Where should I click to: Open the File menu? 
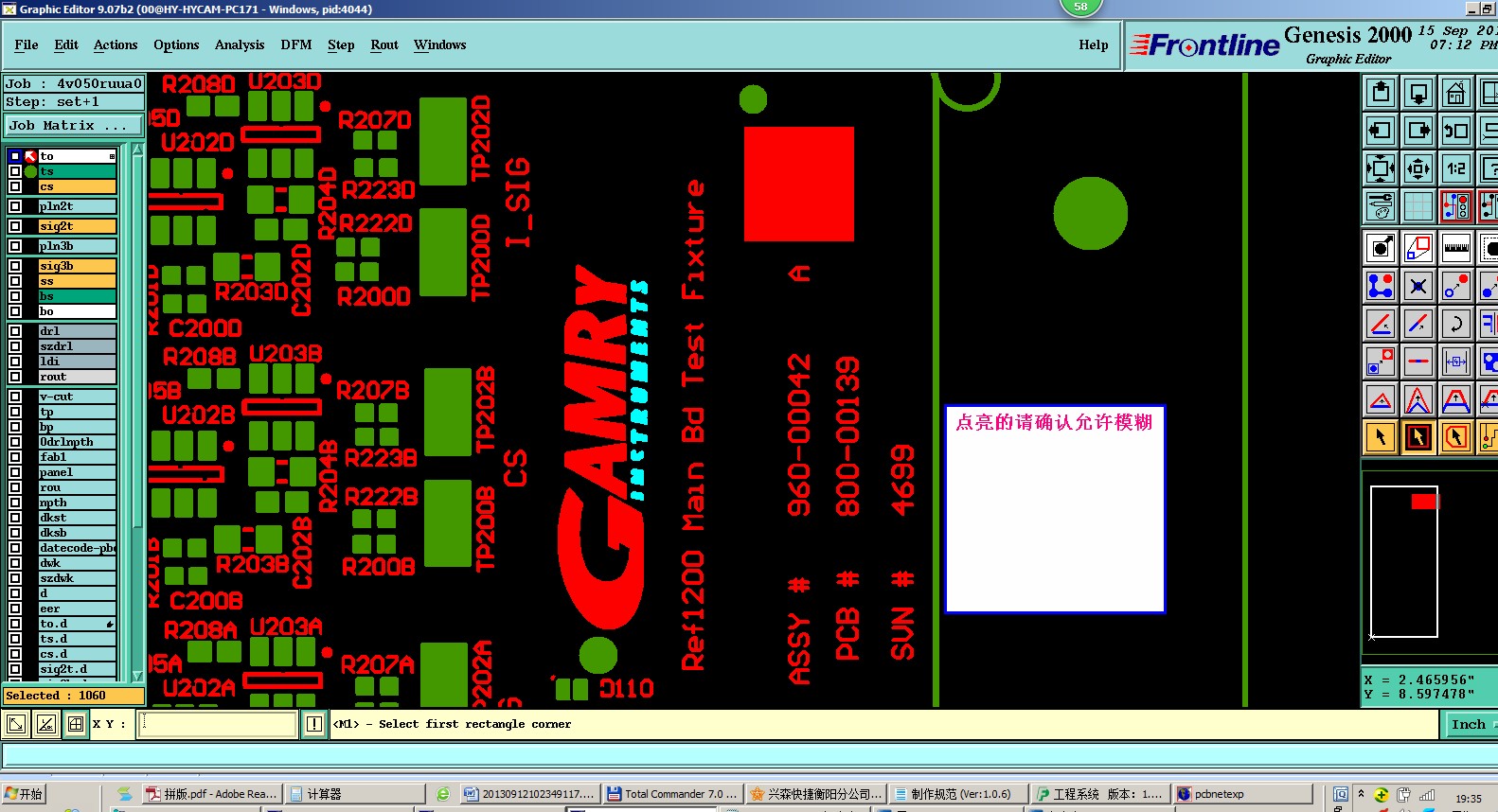27,44
